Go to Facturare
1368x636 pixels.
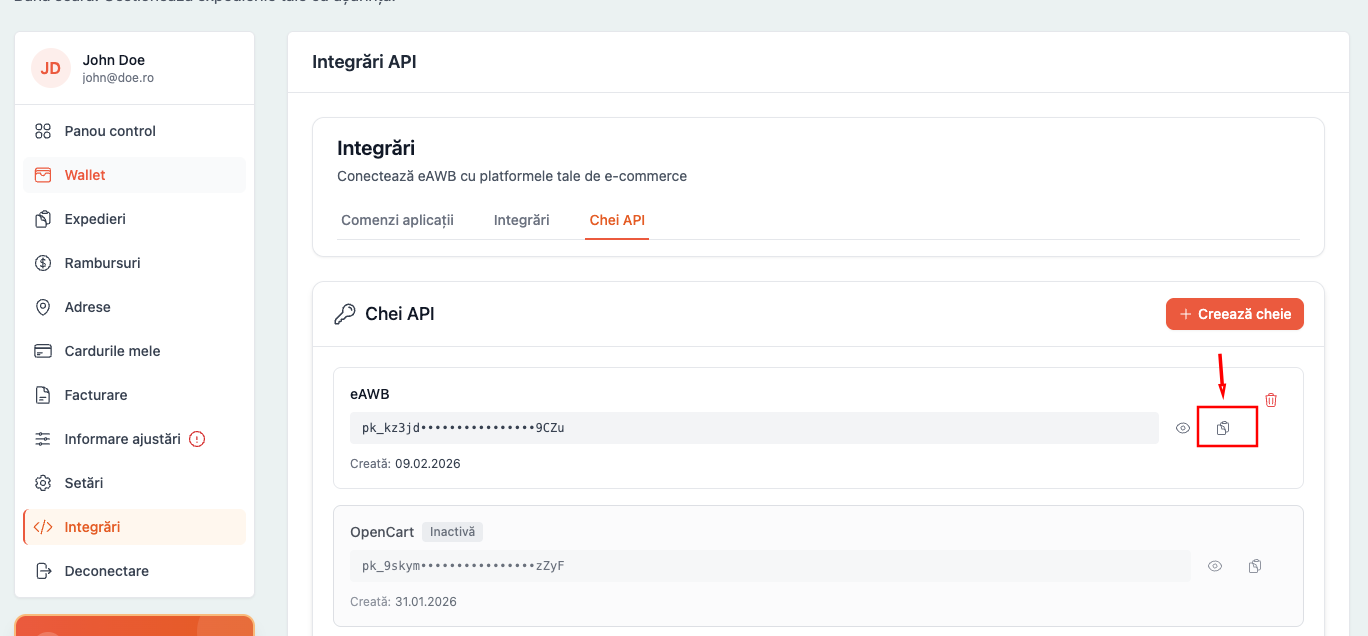pyautogui.click(x=134, y=395)
